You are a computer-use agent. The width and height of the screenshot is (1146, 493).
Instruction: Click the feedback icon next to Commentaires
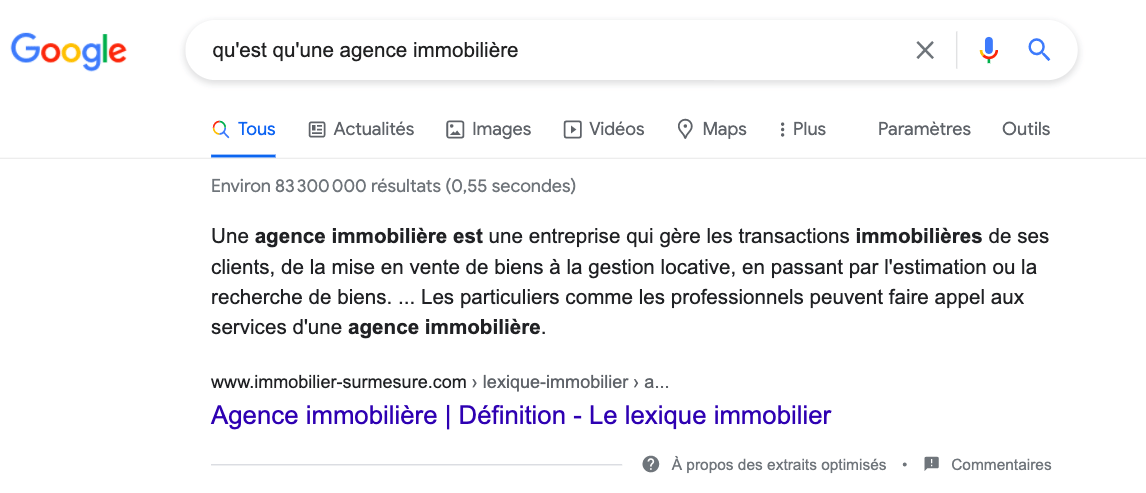point(931,464)
